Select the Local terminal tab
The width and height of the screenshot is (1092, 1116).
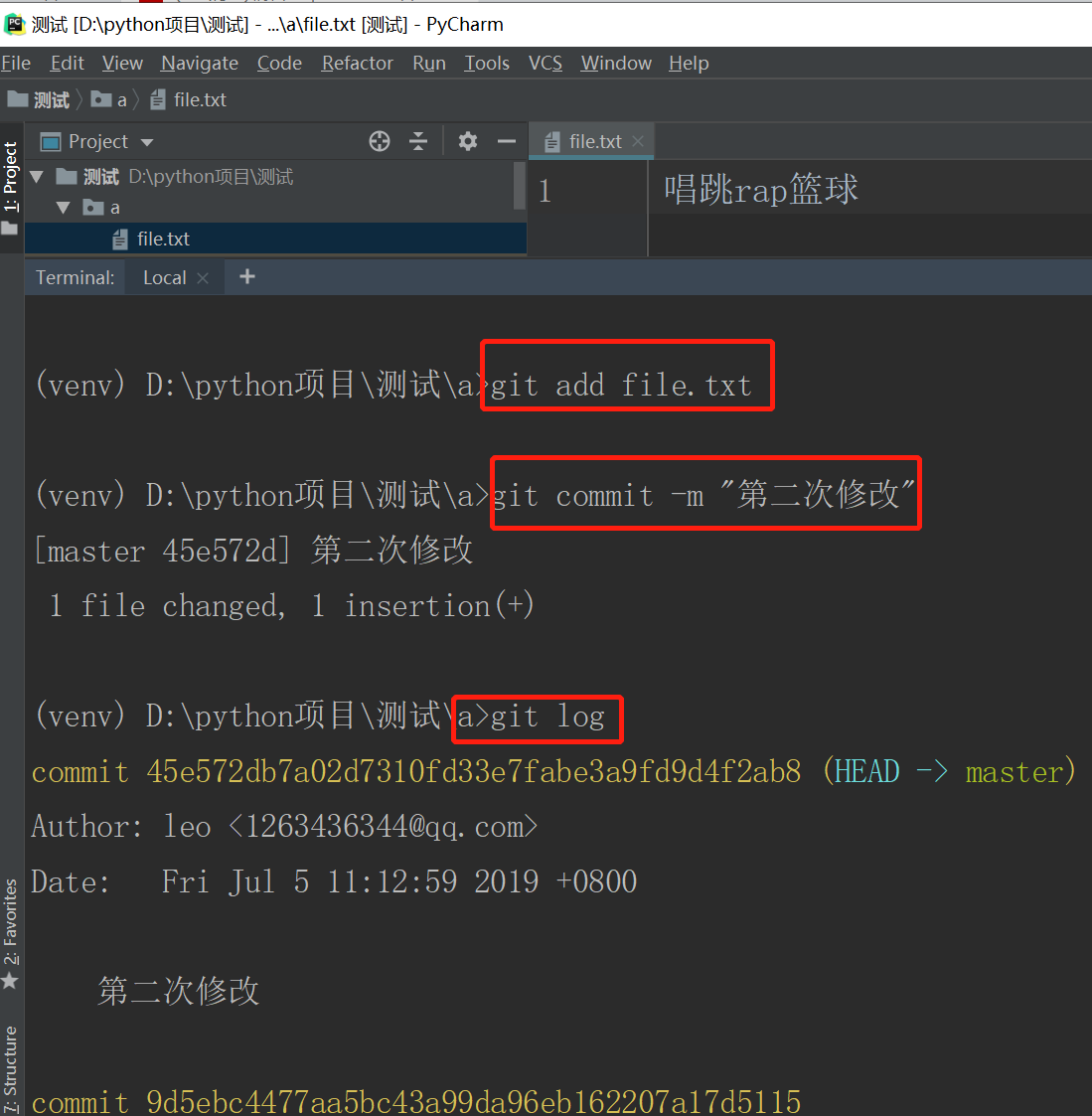pyautogui.click(x=164, y=277)
